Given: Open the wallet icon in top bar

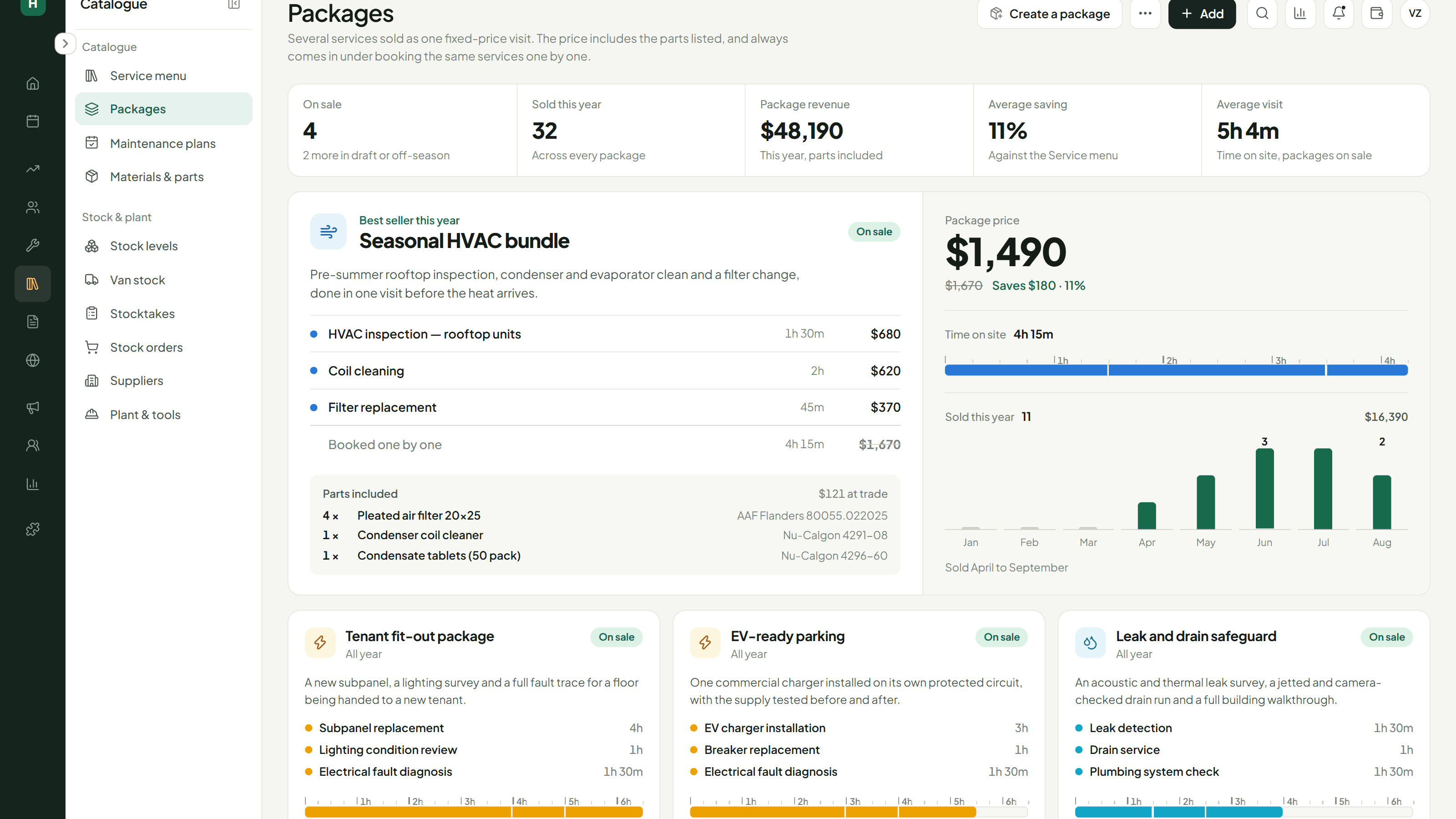Looking at the screenshot, I should pos(1377,14).
